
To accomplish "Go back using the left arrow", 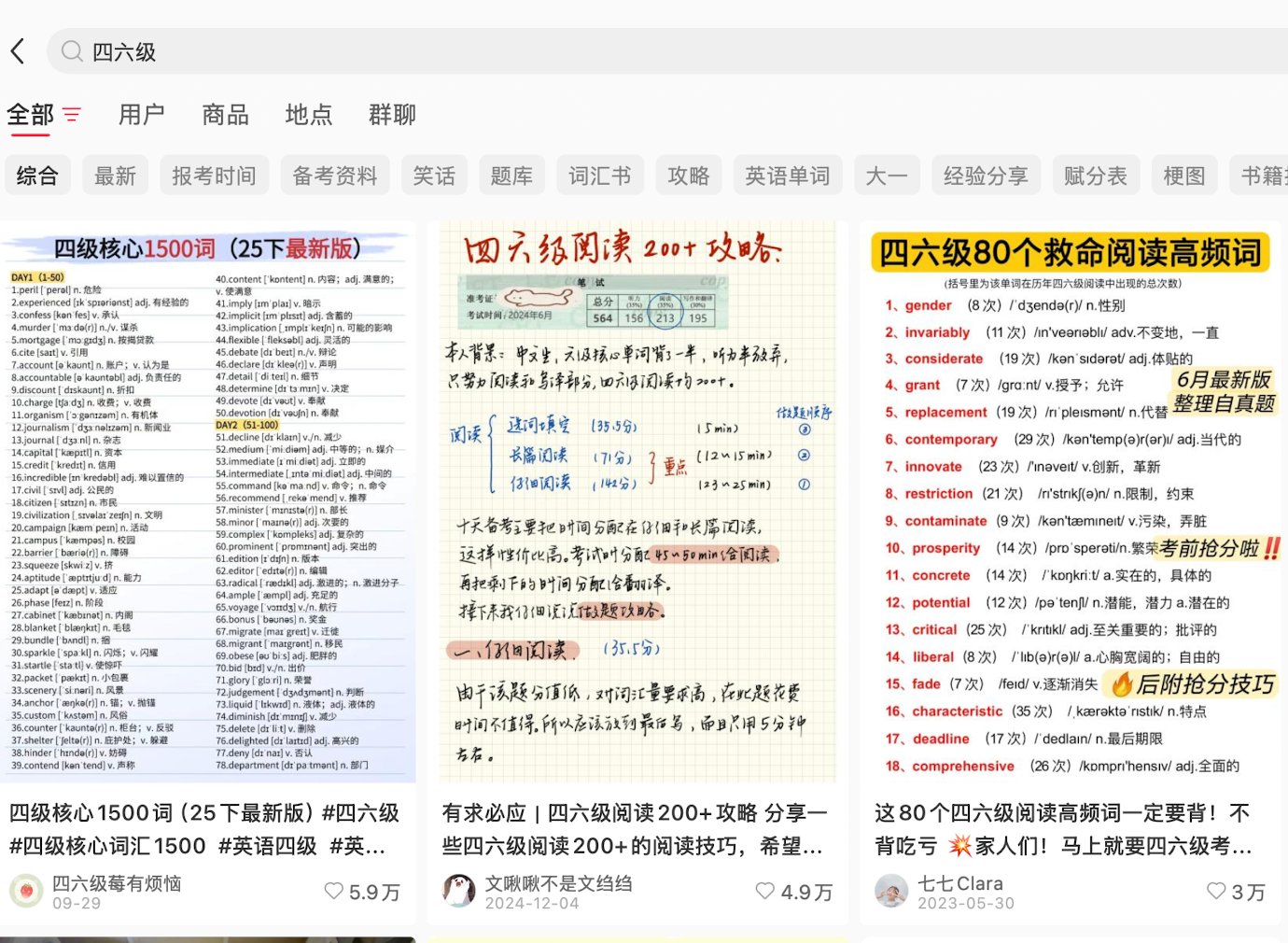I will click(18, 51).
